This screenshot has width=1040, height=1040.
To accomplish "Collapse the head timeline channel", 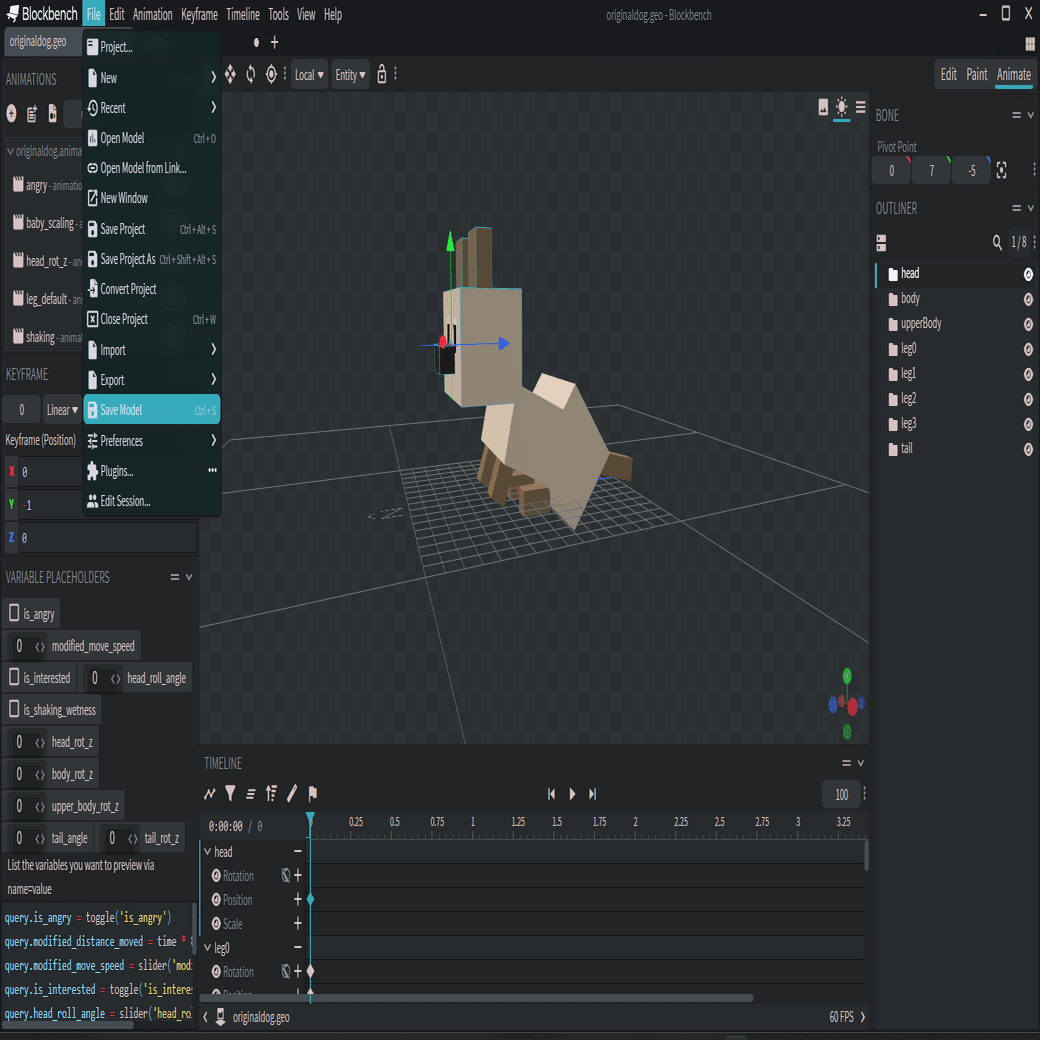I will (x=208, y=851).
